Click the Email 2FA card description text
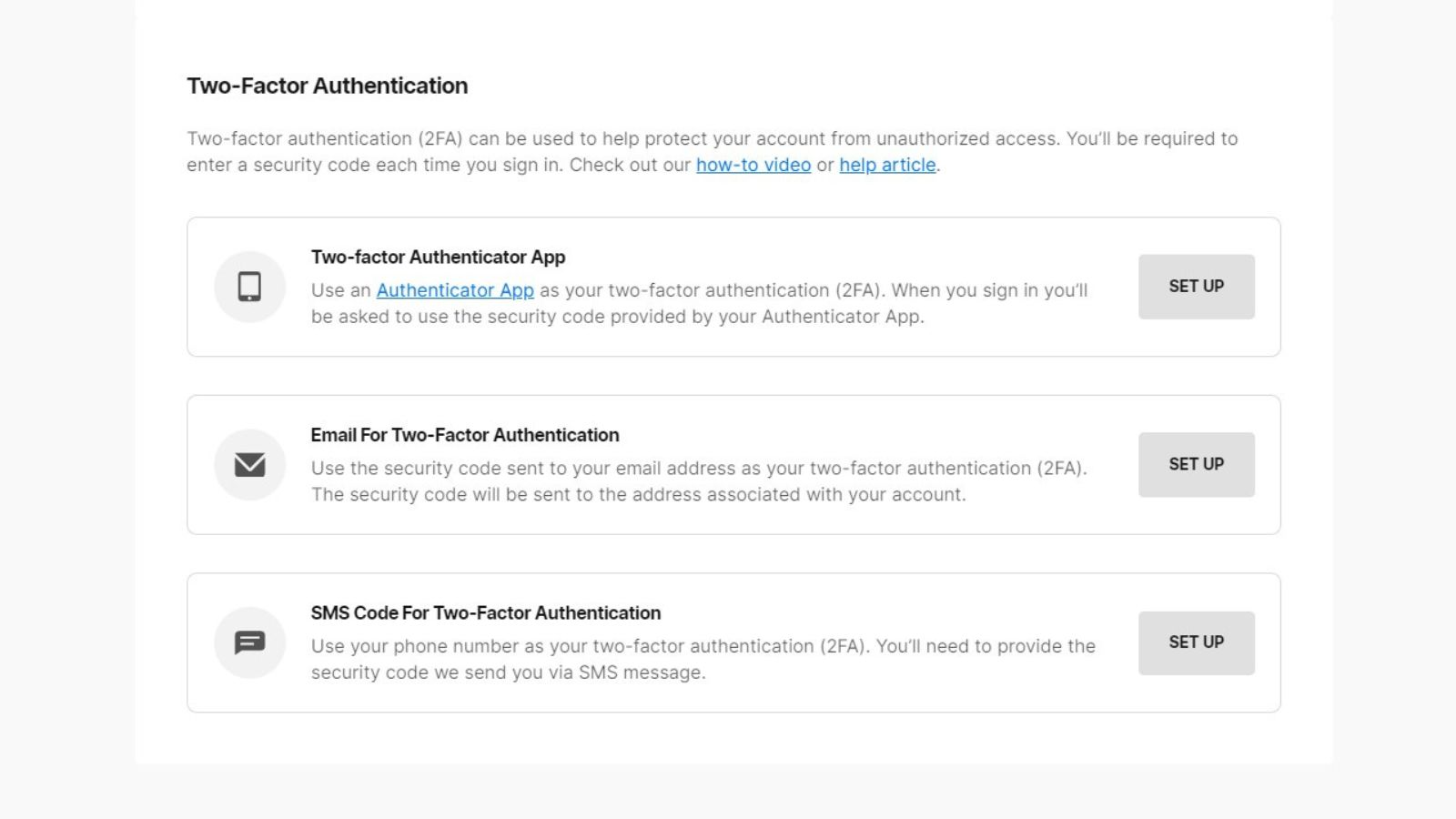This screenshot has height=819, width=1456. click(699, 480)
